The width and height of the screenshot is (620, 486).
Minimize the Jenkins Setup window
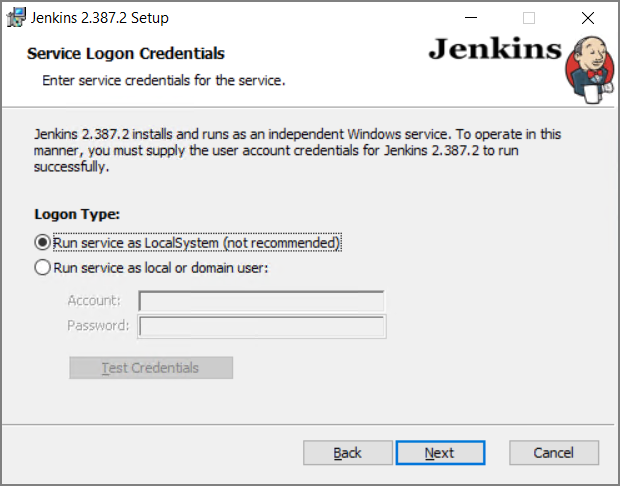[x=471, y=18]
